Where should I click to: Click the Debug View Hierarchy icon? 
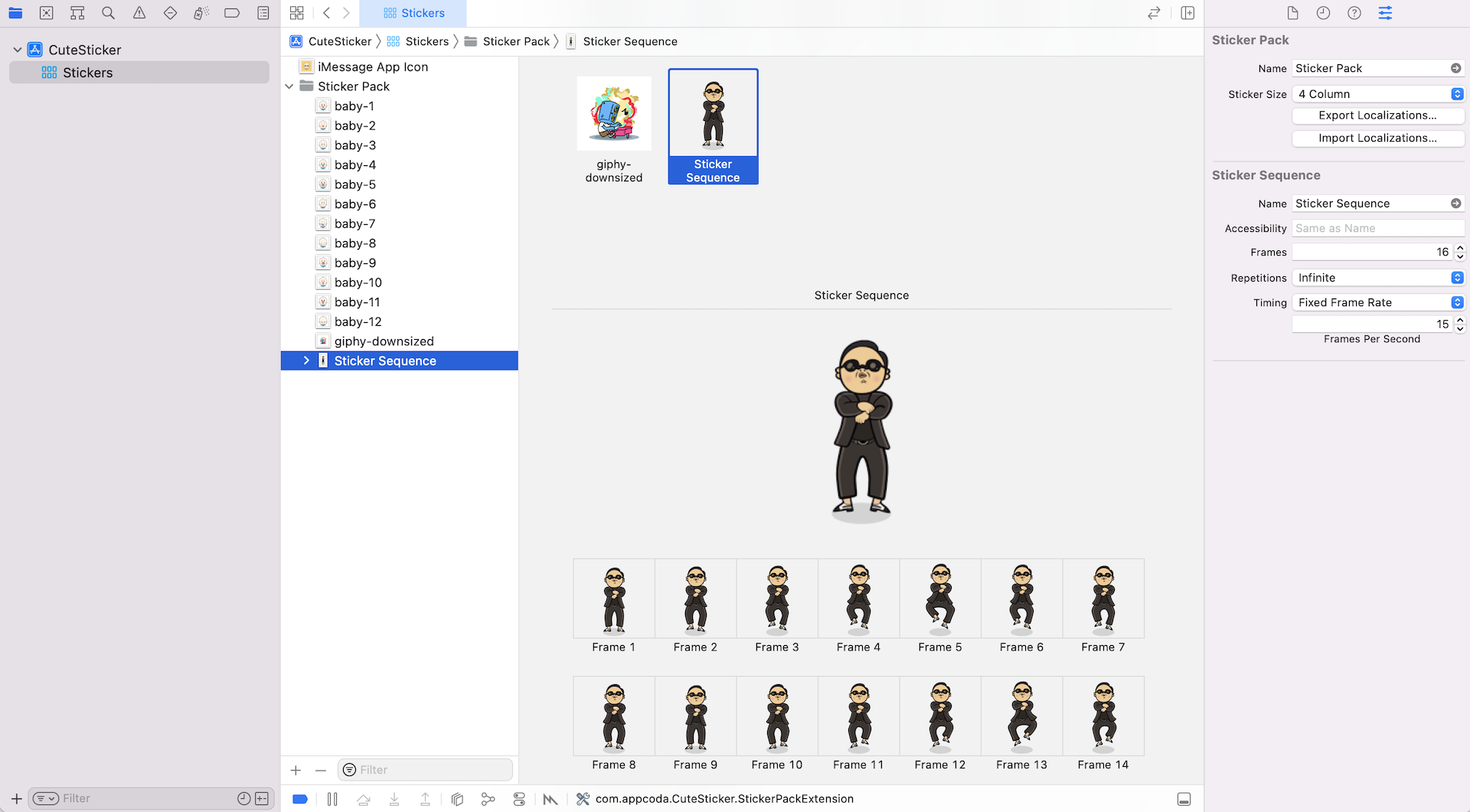coord(457,799)
